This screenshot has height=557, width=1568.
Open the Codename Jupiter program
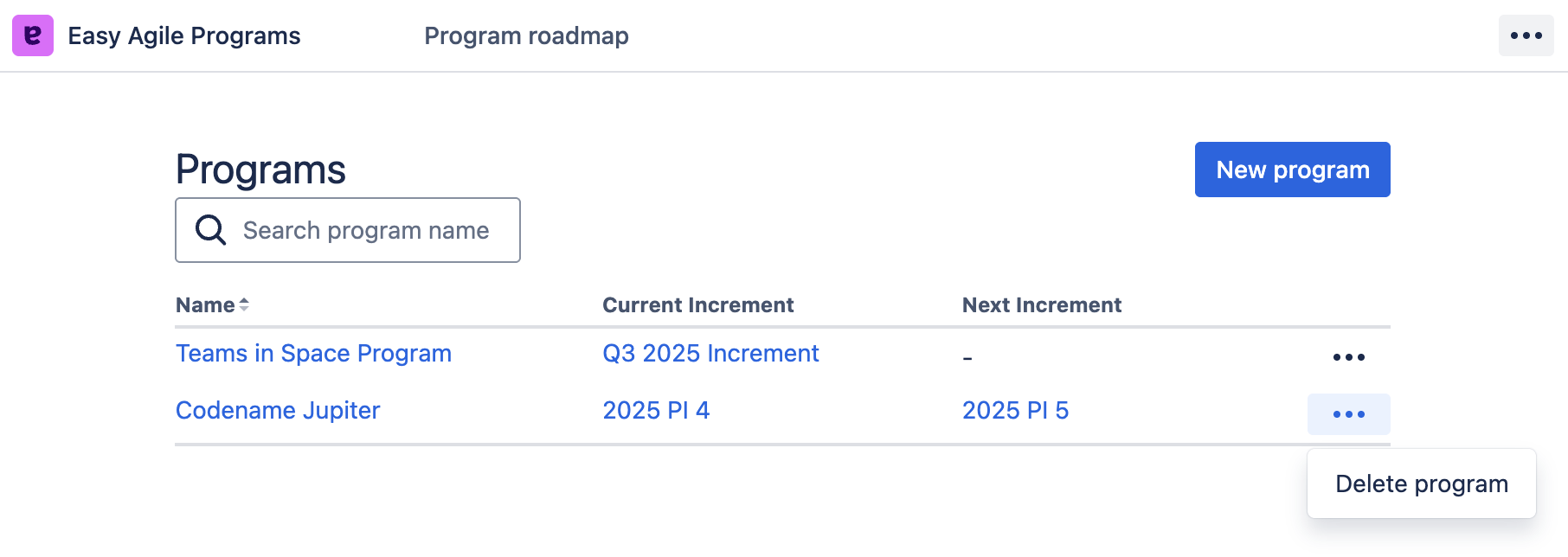pyautogui.click(x=278, y=411)
